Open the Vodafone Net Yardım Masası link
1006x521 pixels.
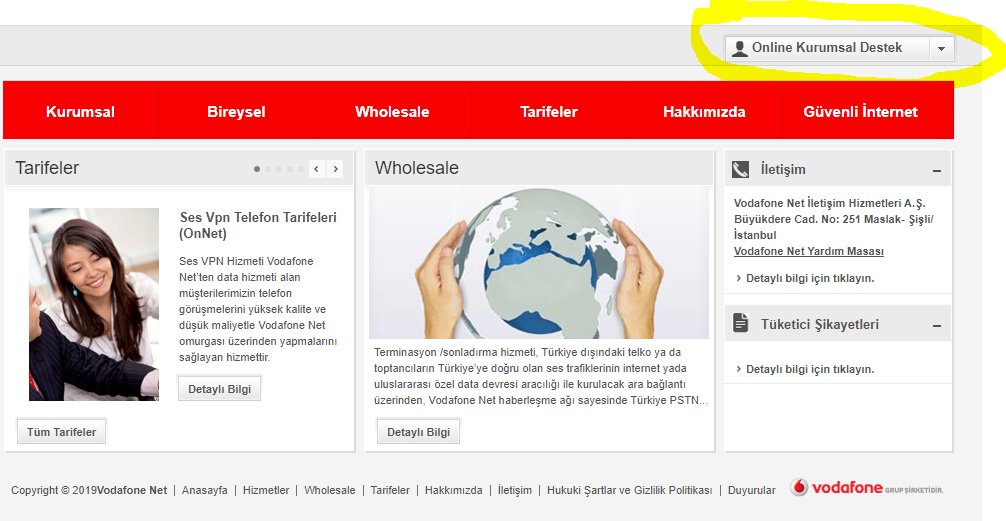(808, 251)
